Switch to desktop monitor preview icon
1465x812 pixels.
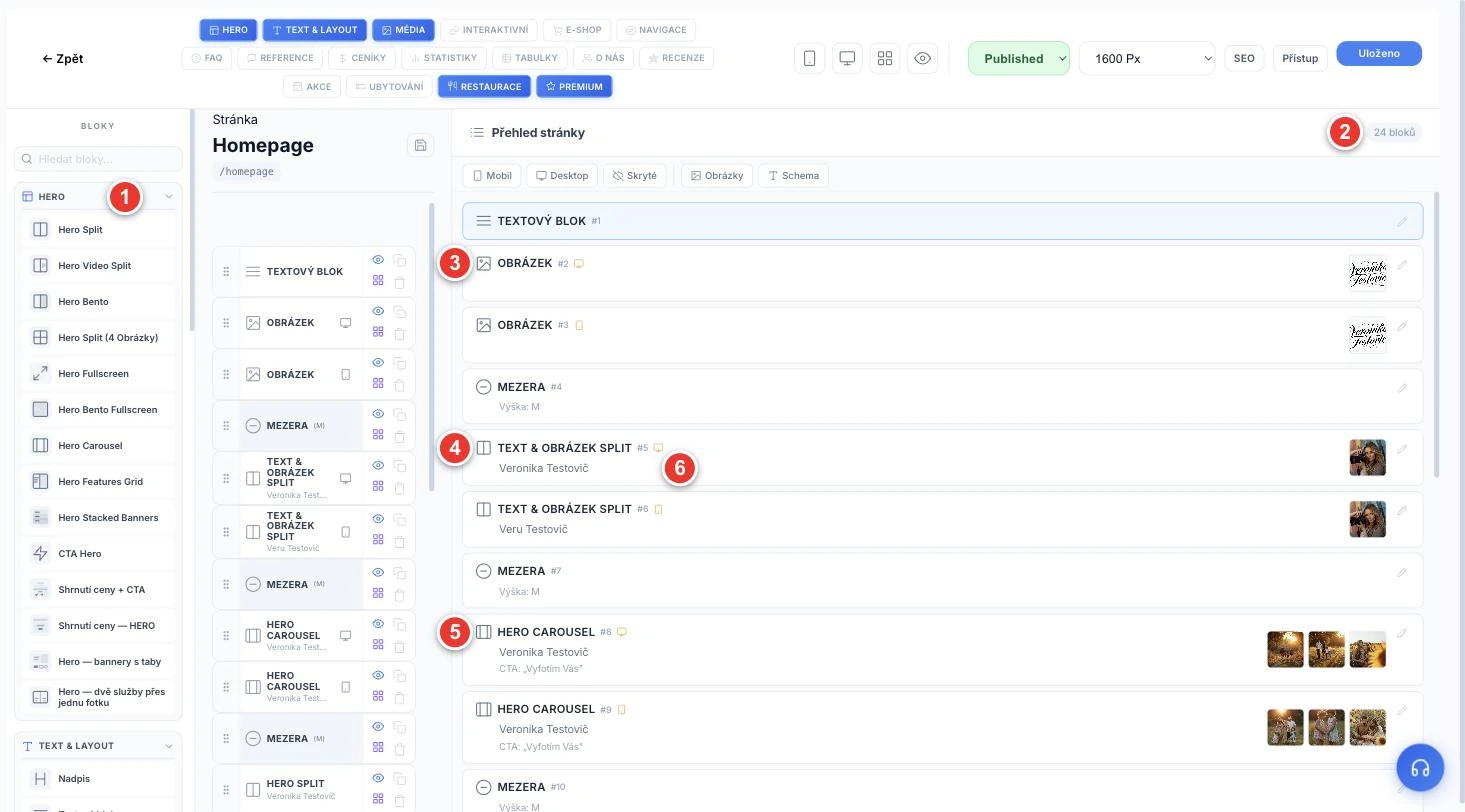point(847,58)
